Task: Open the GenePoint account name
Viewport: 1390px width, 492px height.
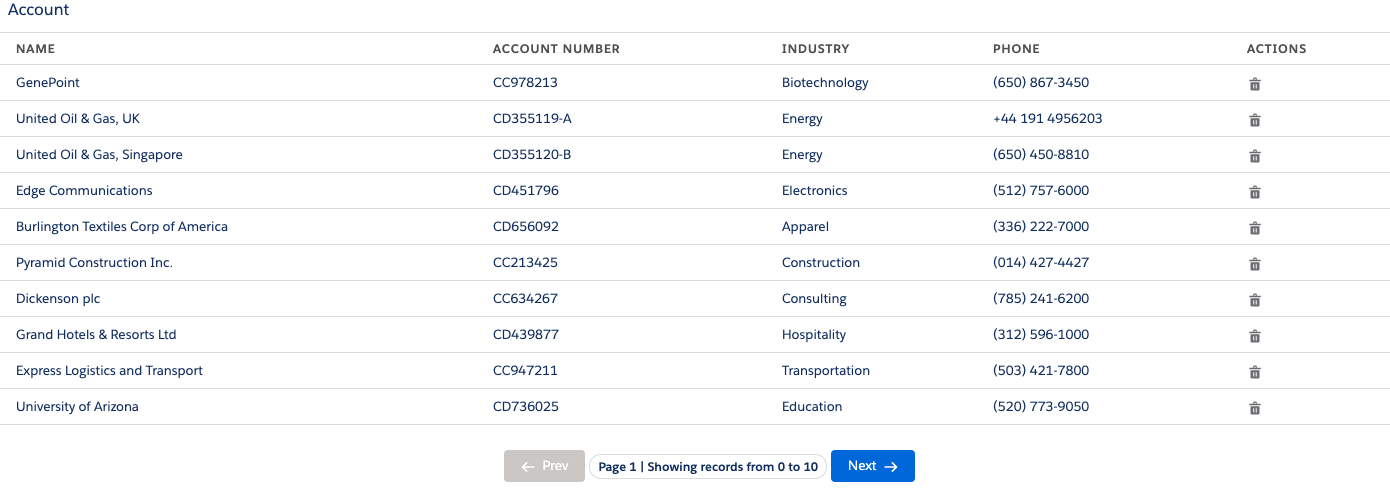Action: pyautogui.click(x=48, y=83)
